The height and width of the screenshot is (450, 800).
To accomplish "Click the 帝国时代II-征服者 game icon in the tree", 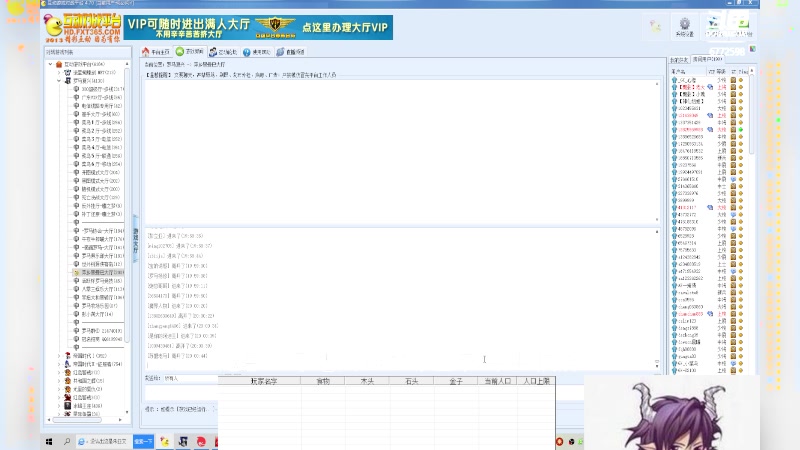I will click(x=67, y=364).
